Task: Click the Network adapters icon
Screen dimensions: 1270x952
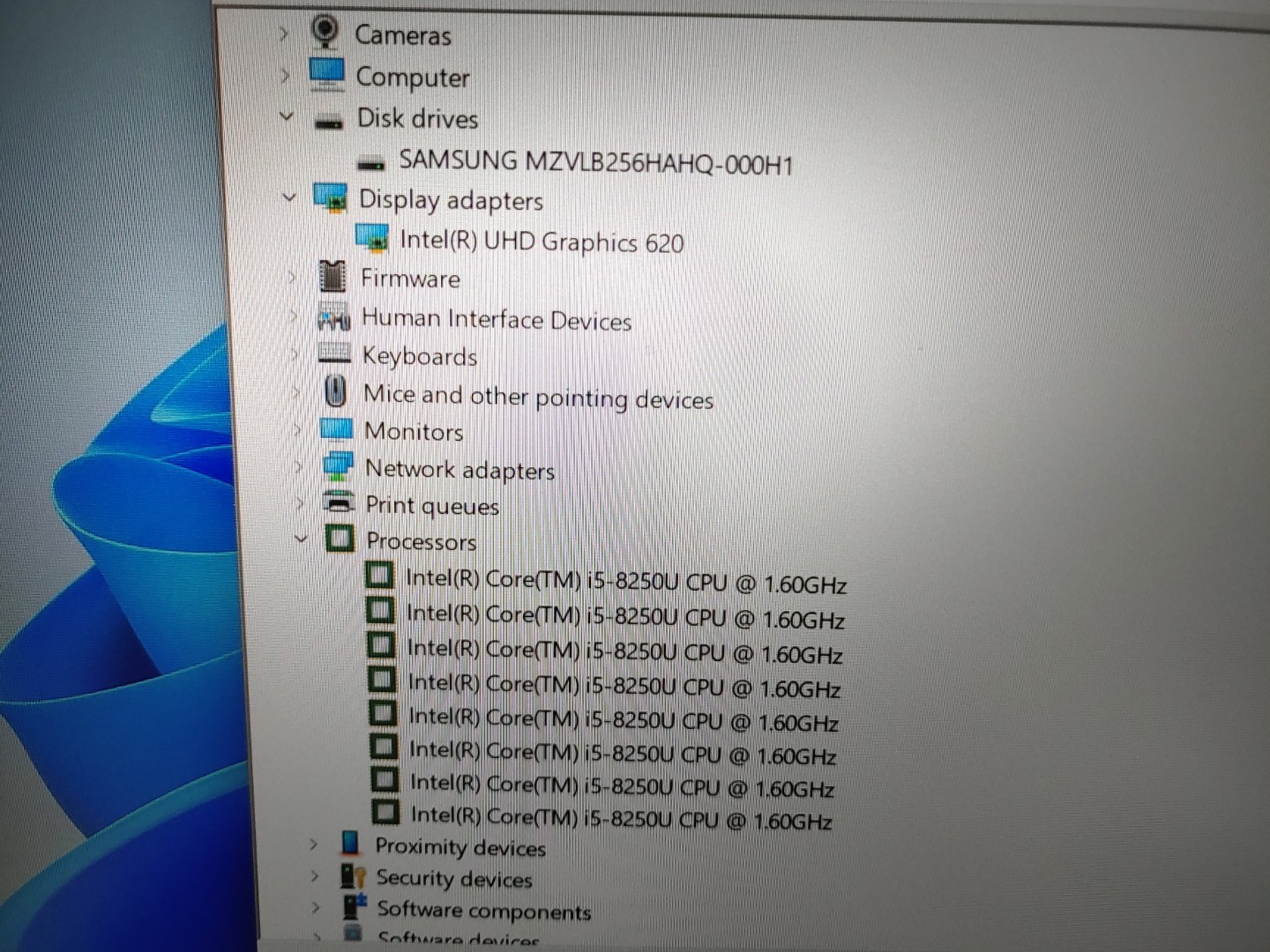Action: pos(338,466)
